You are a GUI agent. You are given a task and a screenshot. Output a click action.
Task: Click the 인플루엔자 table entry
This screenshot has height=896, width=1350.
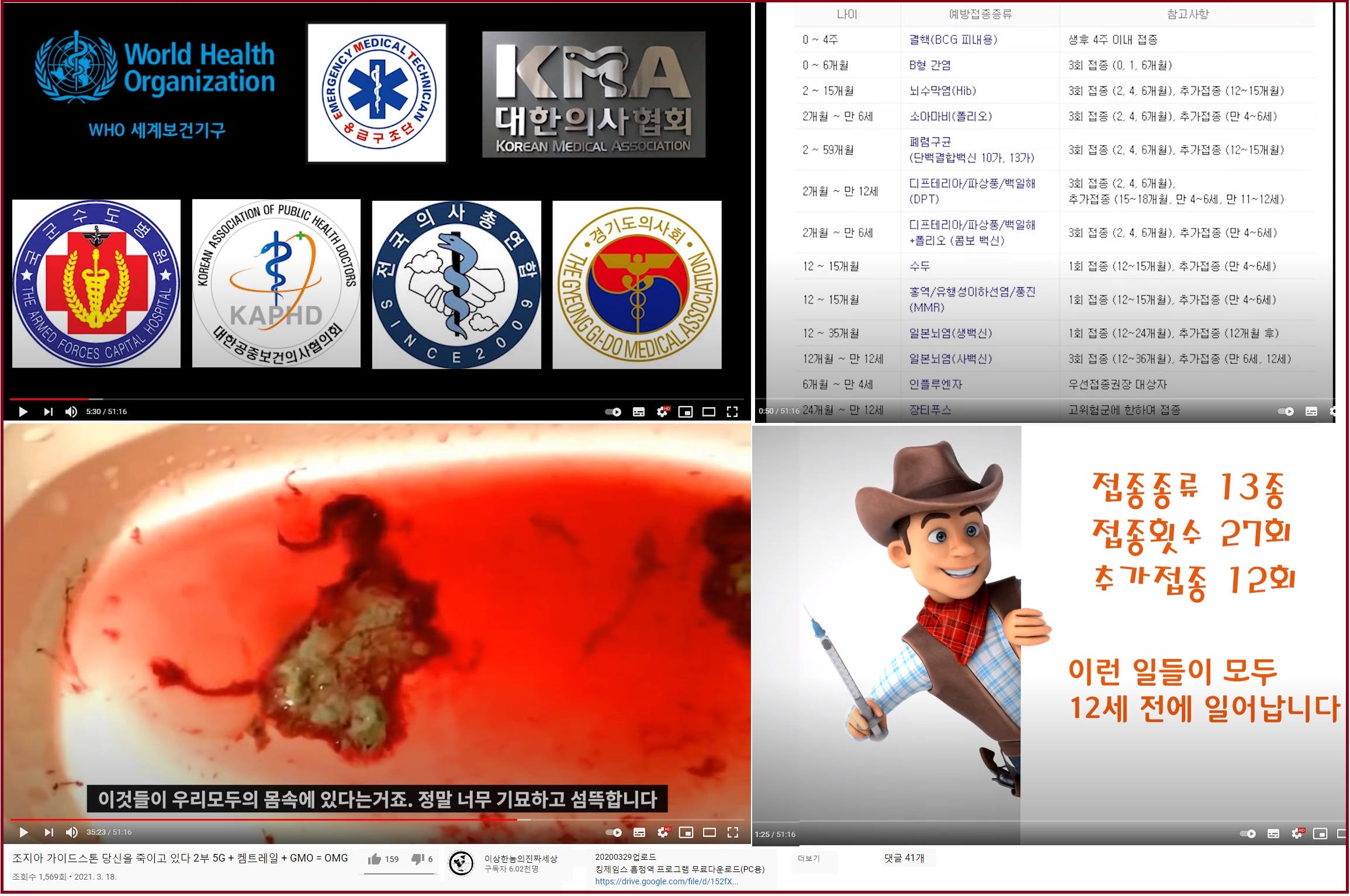click(936, 385)
